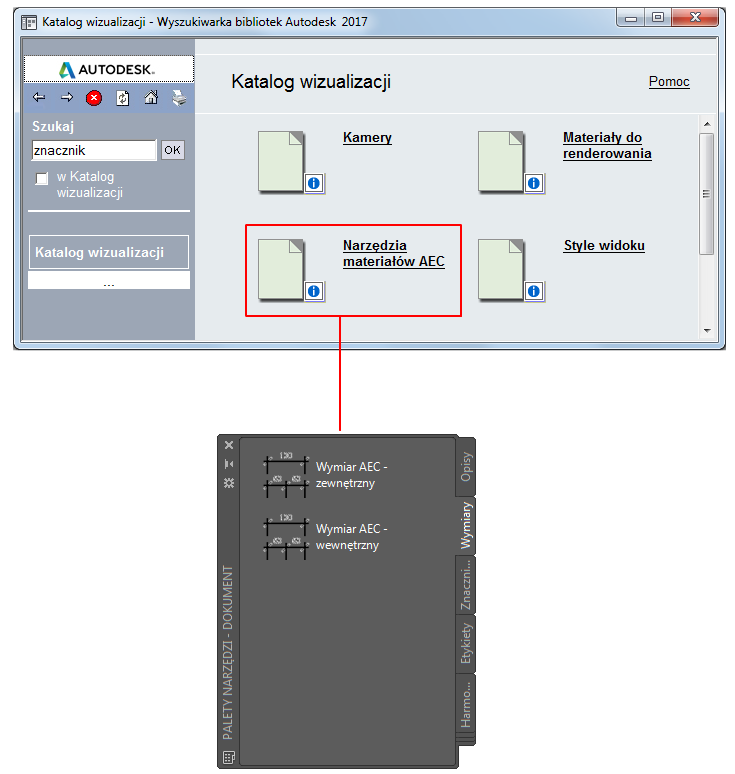Stop loading with the red X icon
This screenshot has height=774, width=735.
(94, 98)
